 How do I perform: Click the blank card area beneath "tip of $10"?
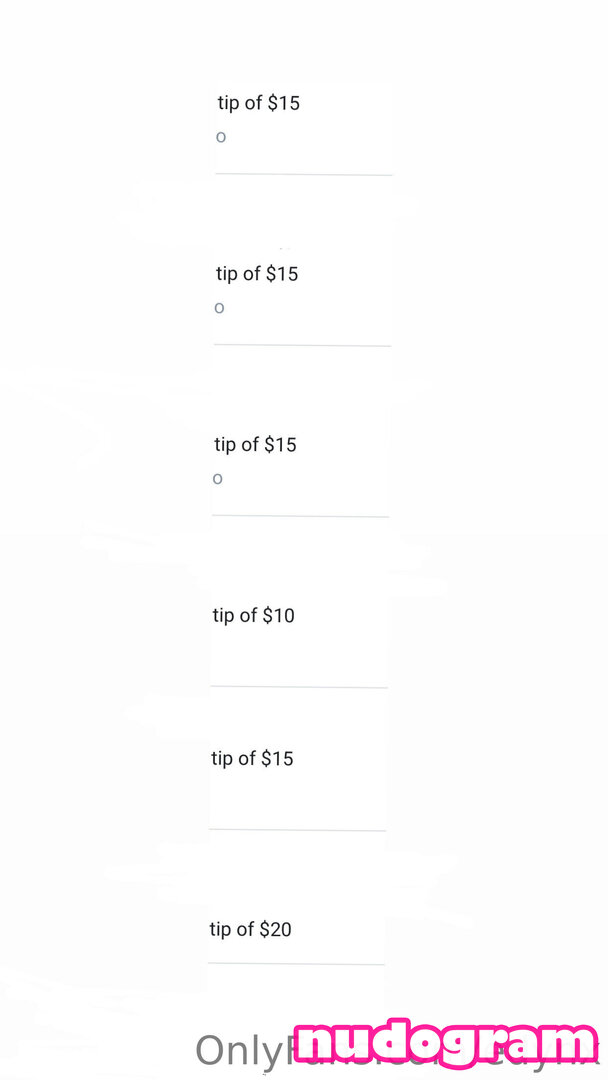click(298, 655)
